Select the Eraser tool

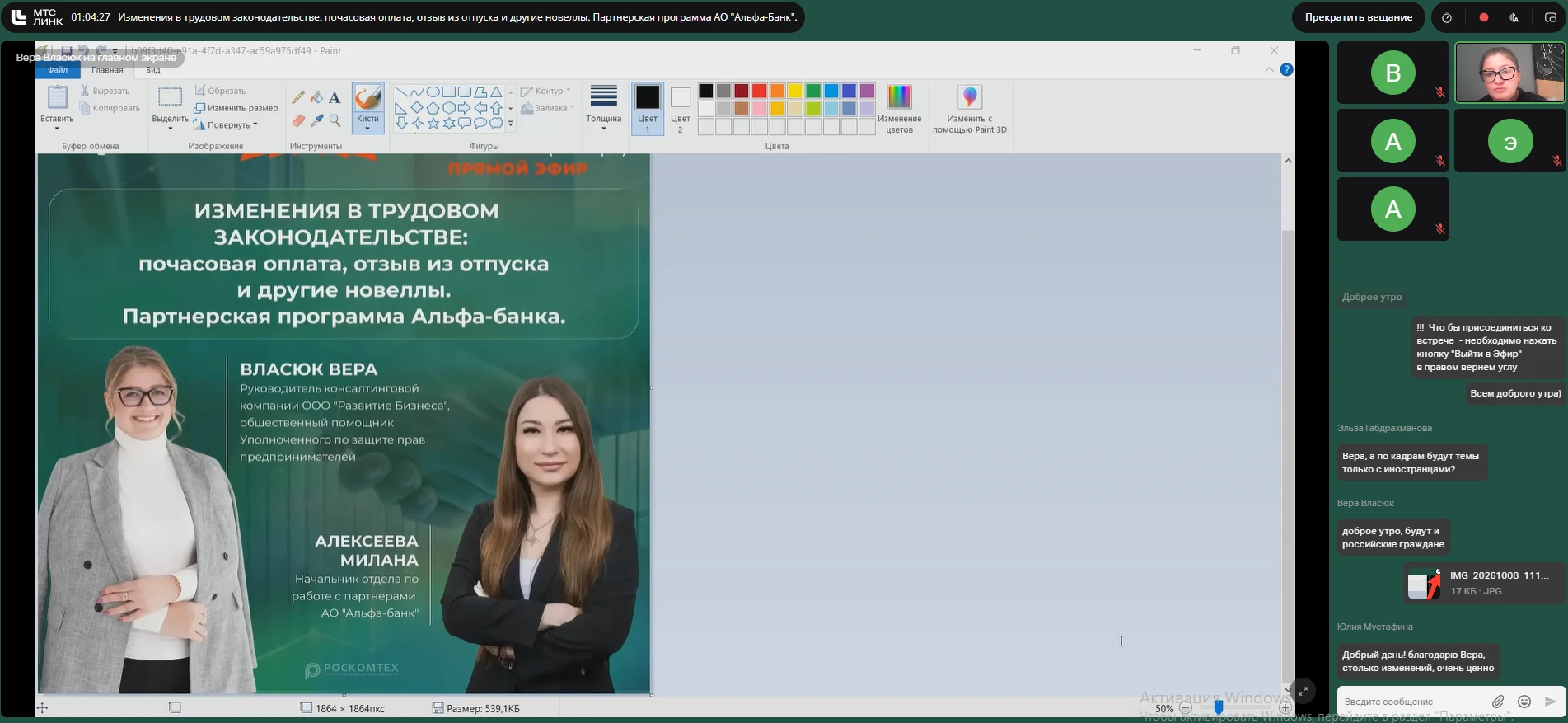[x=298, y=120]
